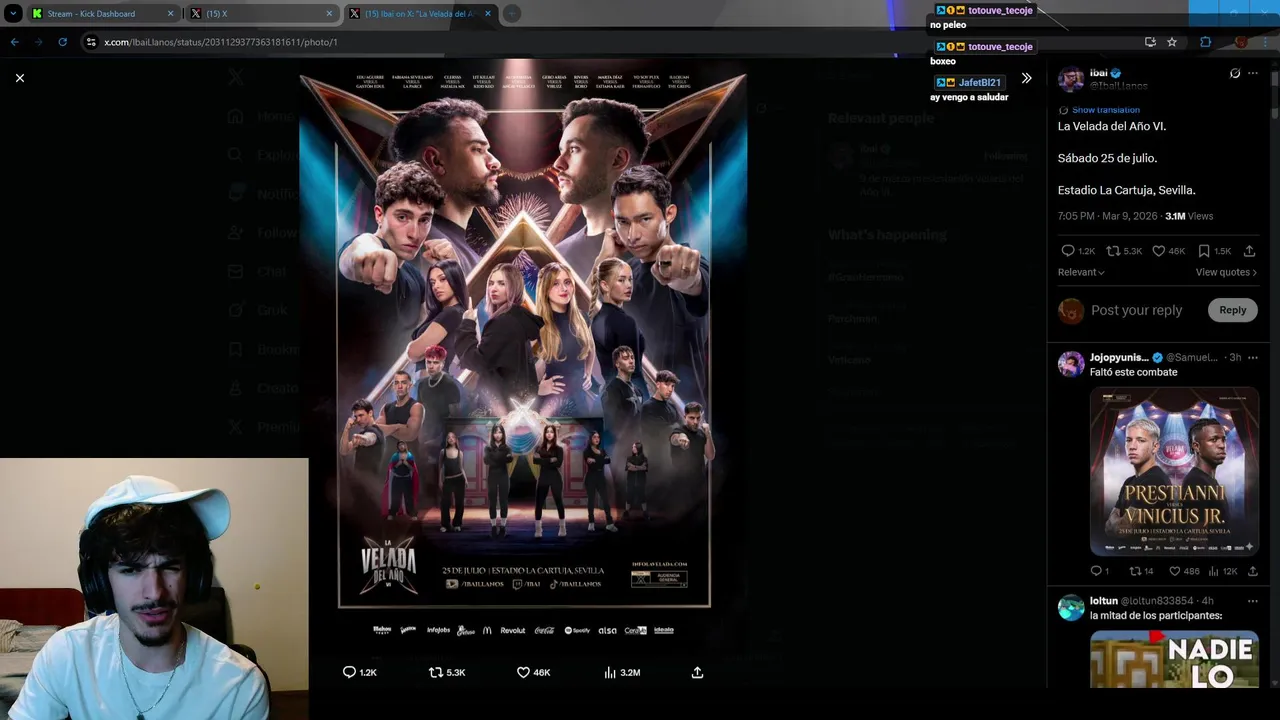1280x720 pixels.
Task: Open the View quotes link
Action: click(1226, 272)
